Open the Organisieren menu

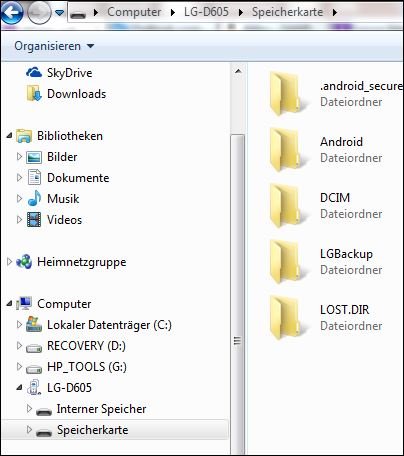pos(54,46)
